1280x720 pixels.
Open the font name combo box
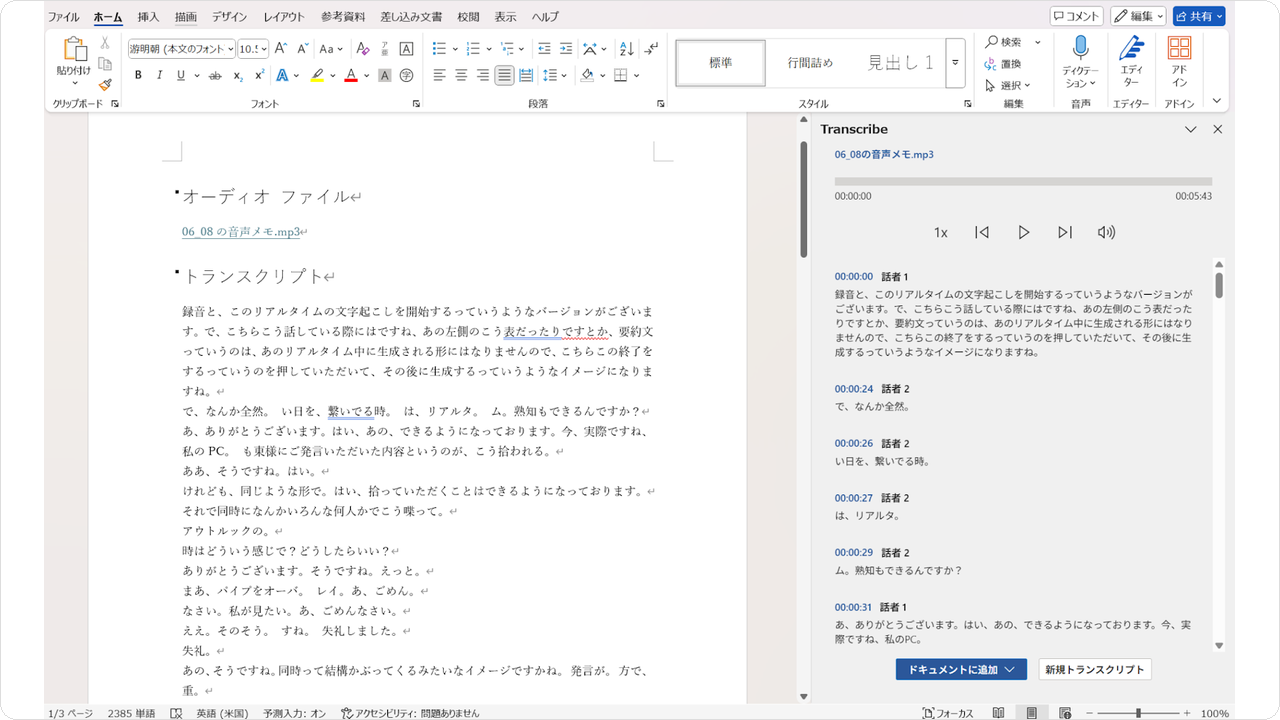pos(181,48)
